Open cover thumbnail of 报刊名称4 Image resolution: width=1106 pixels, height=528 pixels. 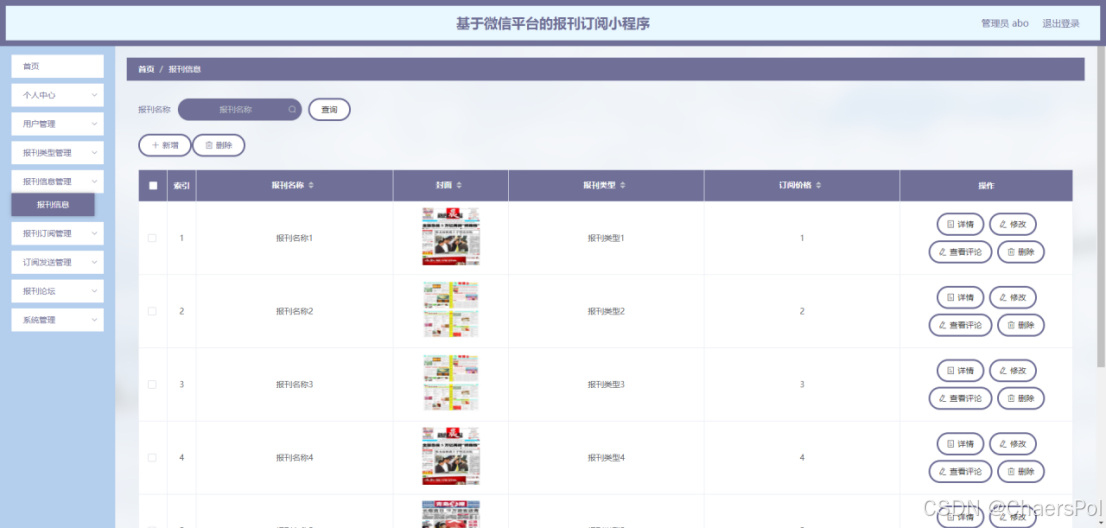[x=451, y=457]
